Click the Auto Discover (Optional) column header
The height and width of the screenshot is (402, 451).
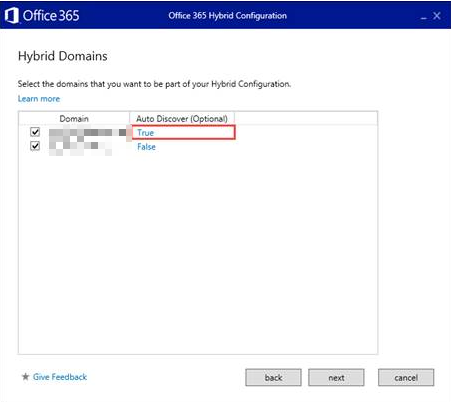coord(182,119)
